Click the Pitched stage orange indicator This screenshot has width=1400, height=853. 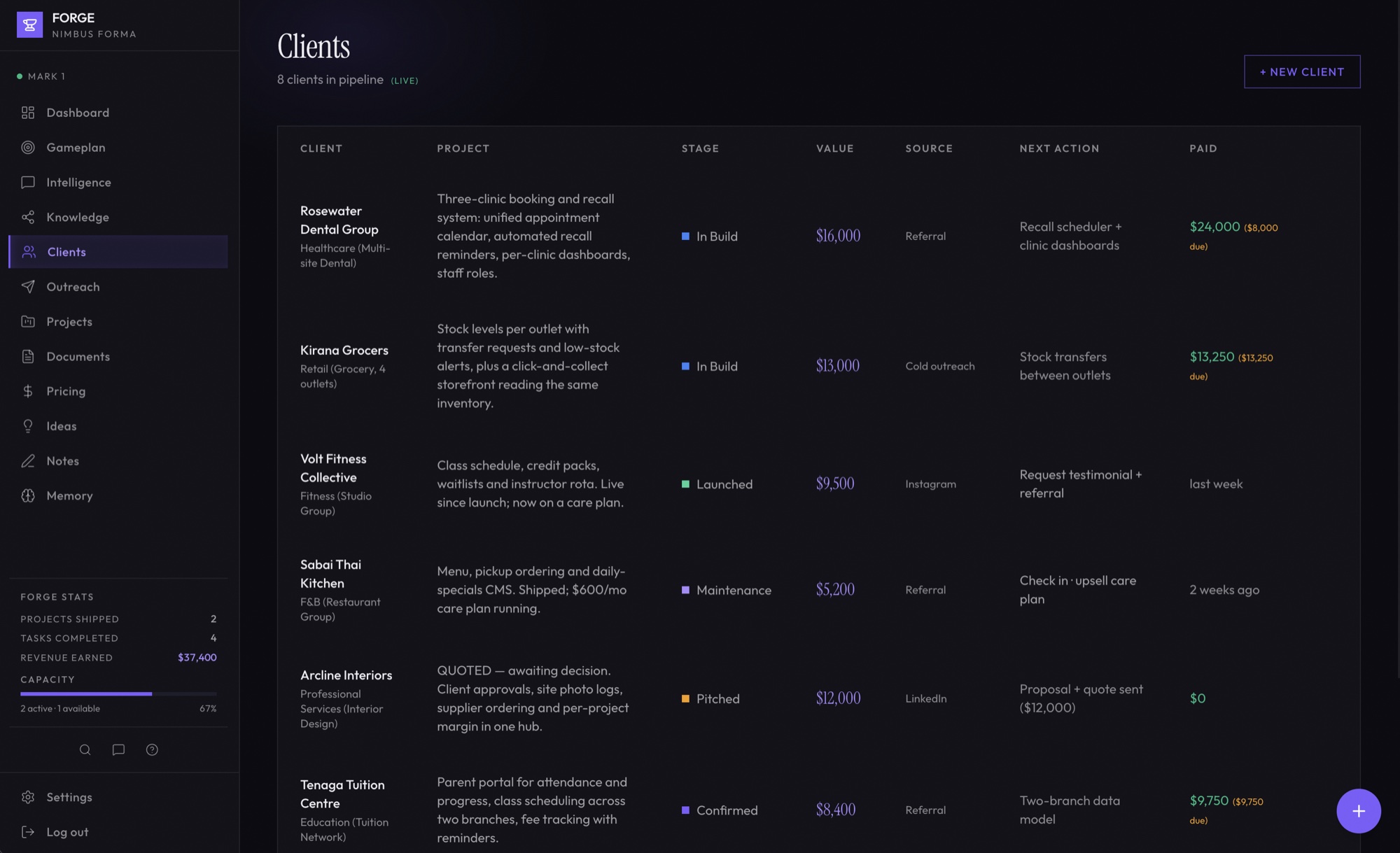(685, 698)
